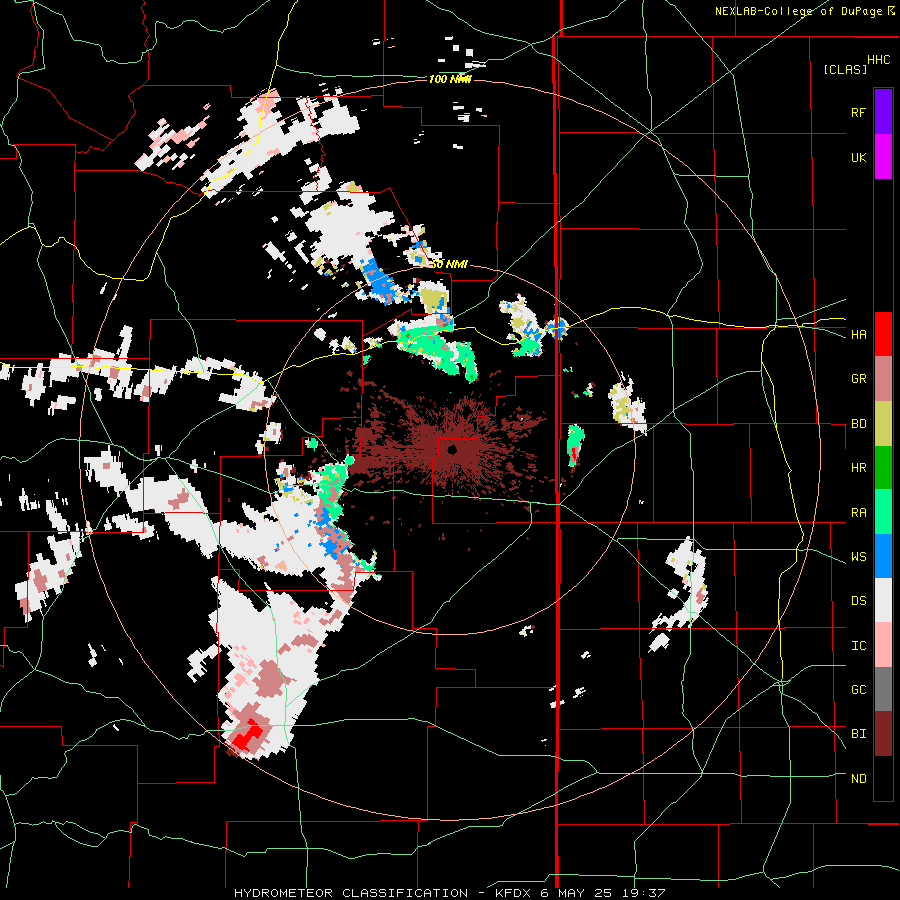Click the RA bright green legend swatch
The image size is (900, 900).
pyautogui.click(x=883, y=512)
